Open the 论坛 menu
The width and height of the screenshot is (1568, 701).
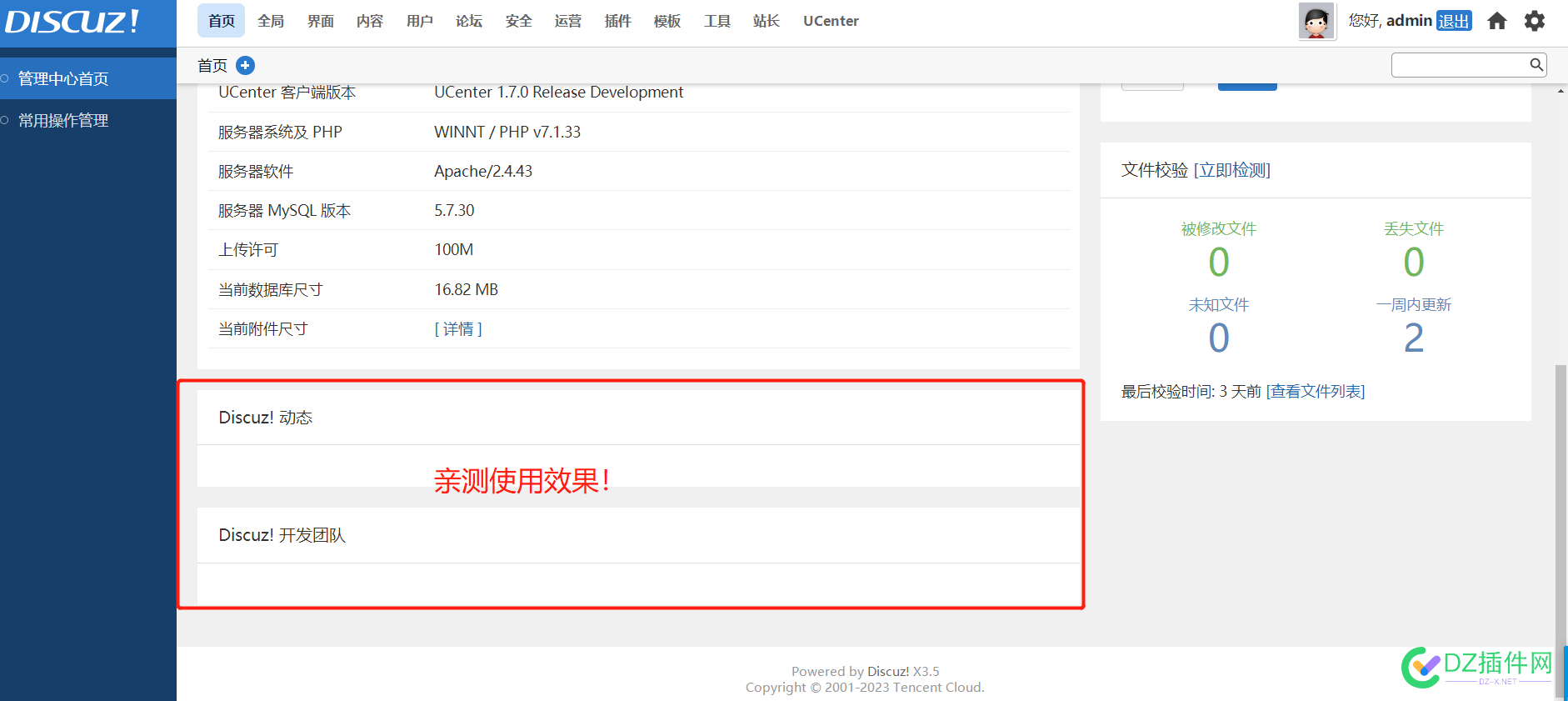(x=469, y=21)
